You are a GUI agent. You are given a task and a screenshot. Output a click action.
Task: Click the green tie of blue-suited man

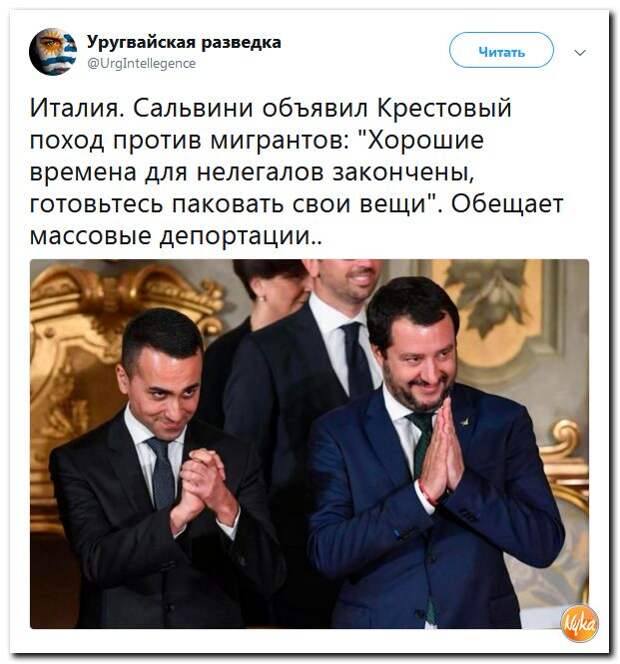coord(422,440)
